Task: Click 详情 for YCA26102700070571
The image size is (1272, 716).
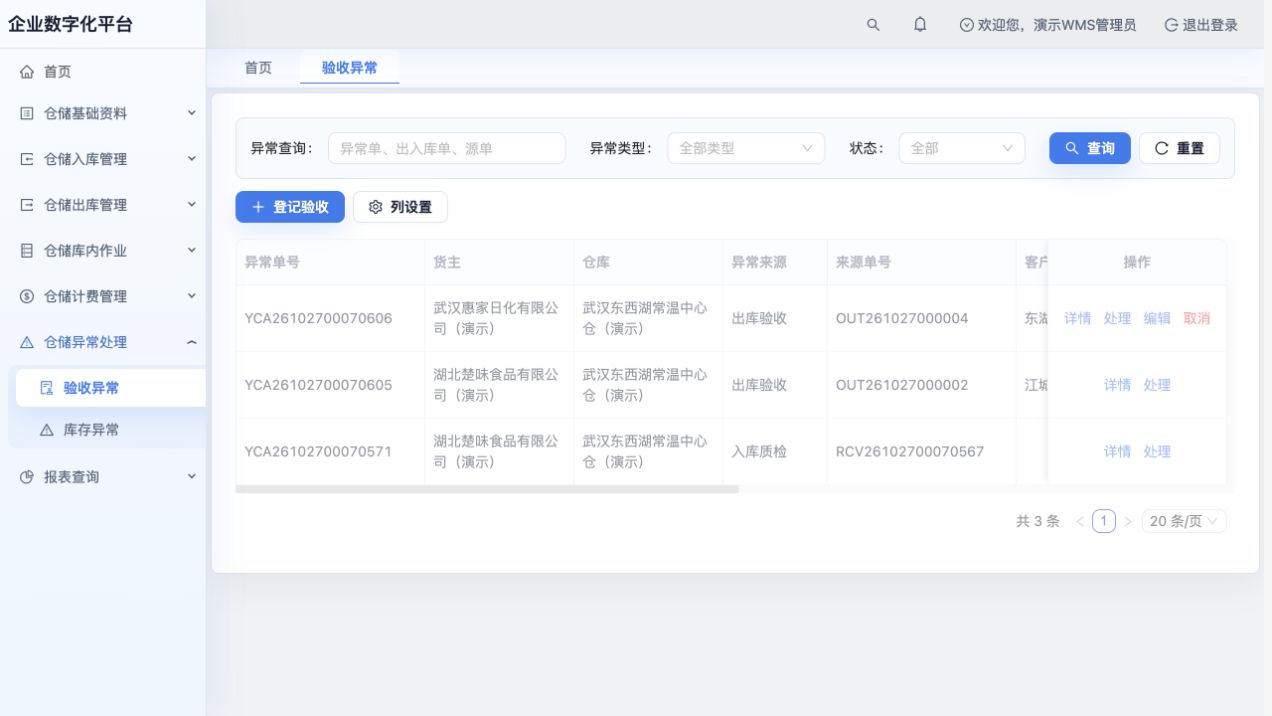Action: [1117, 452]
